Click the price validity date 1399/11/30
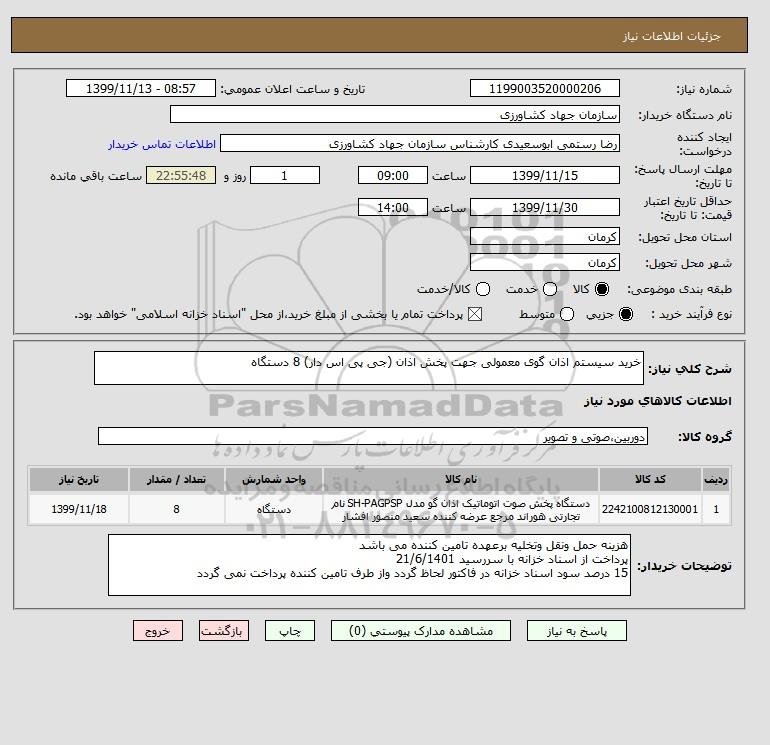Image resolution: width=770 pixels, height=745 pixels. click(545, 207)
